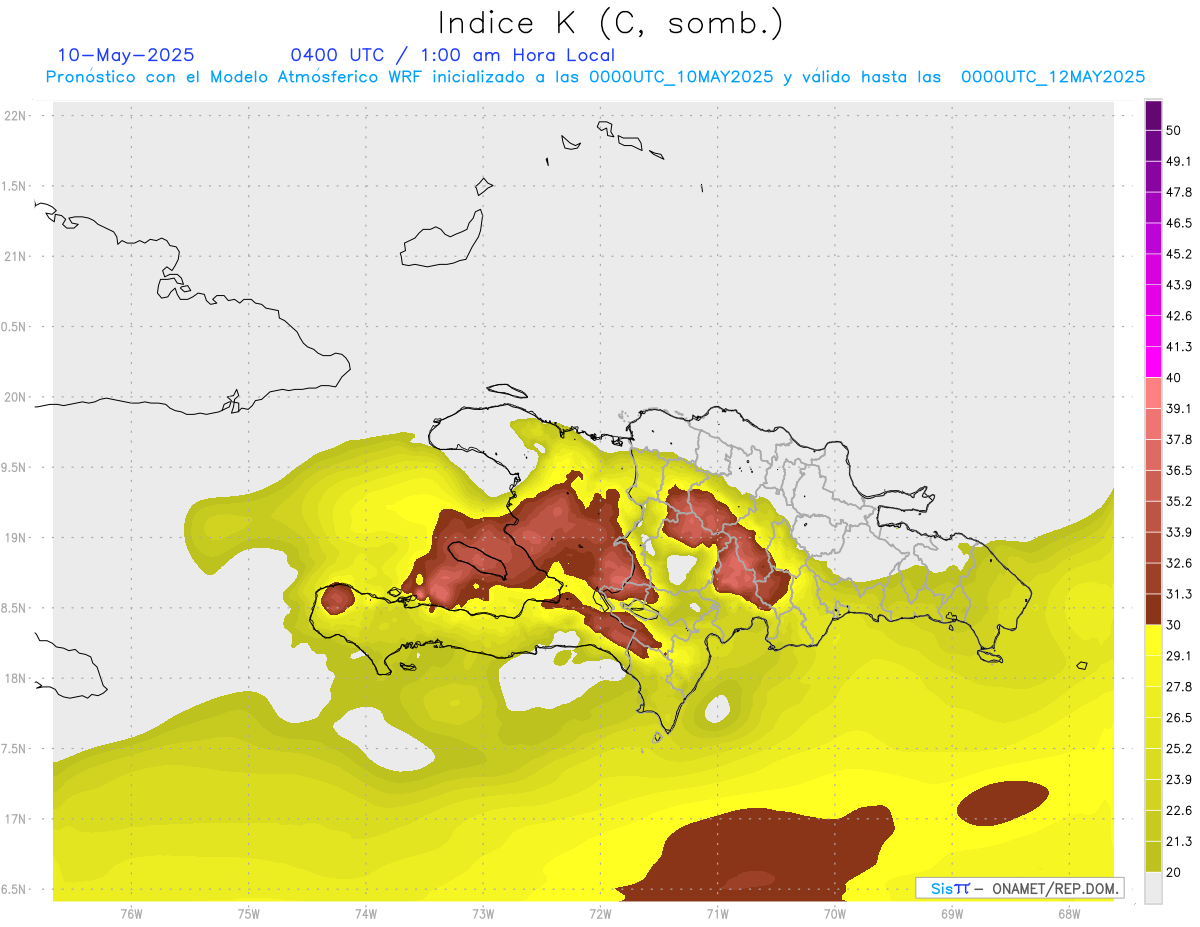Pick the magenta band between 40 and 41.3
The image size is (1200, 927).
[x=1153, y=363]
